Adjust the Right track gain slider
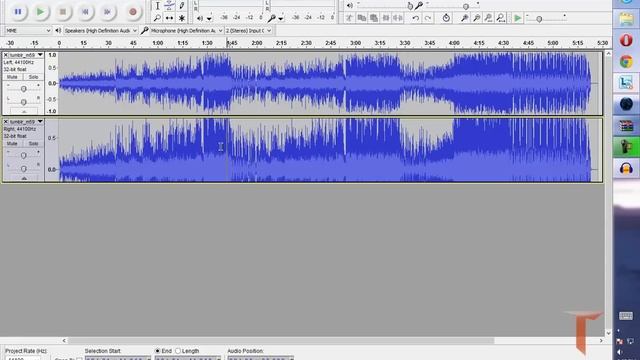640x360 pixels. click(x=23, y=156)
